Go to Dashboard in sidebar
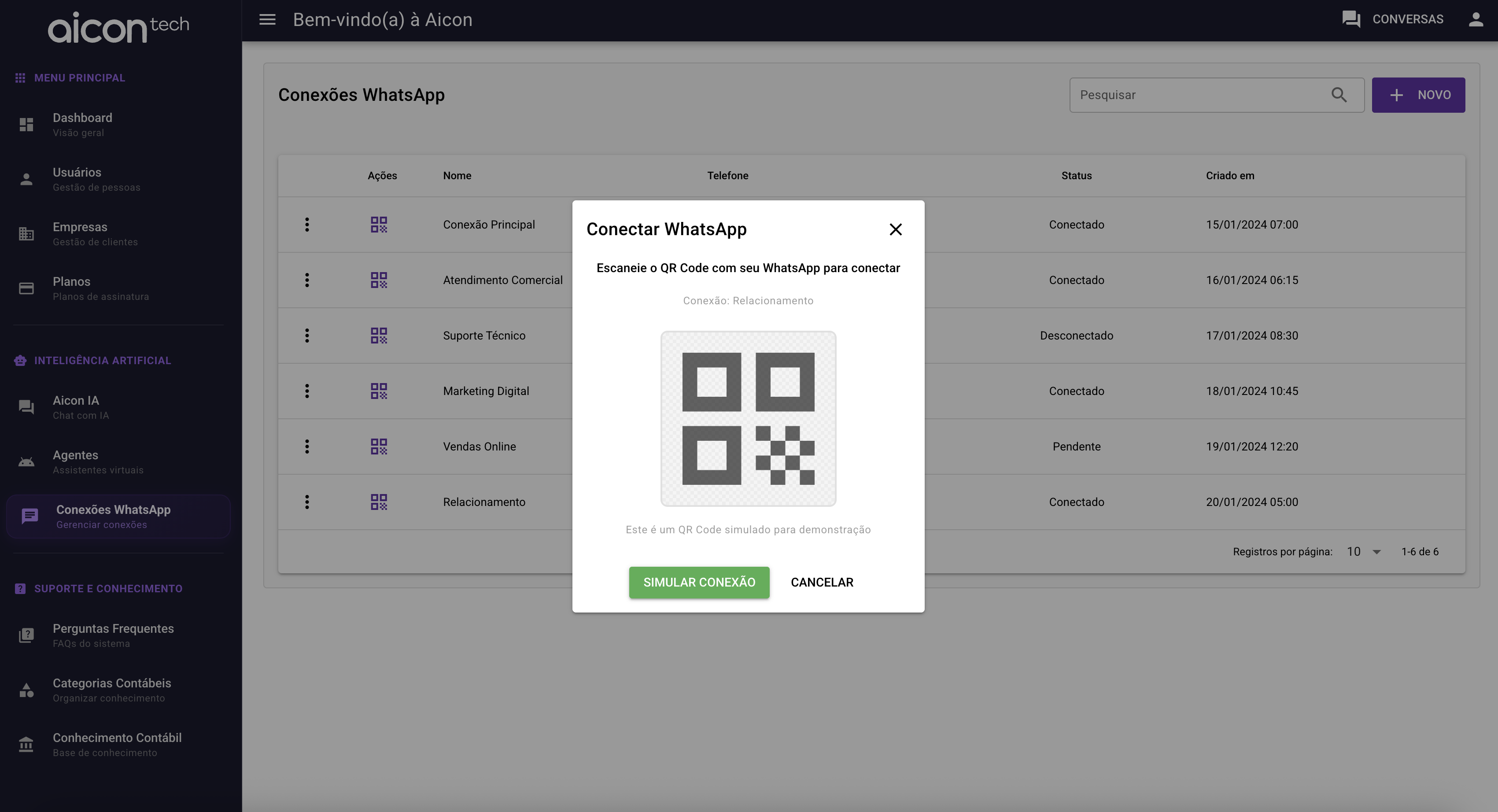Screen dimensions: 1498x812 pyautogui.click(x=83, y=124)
